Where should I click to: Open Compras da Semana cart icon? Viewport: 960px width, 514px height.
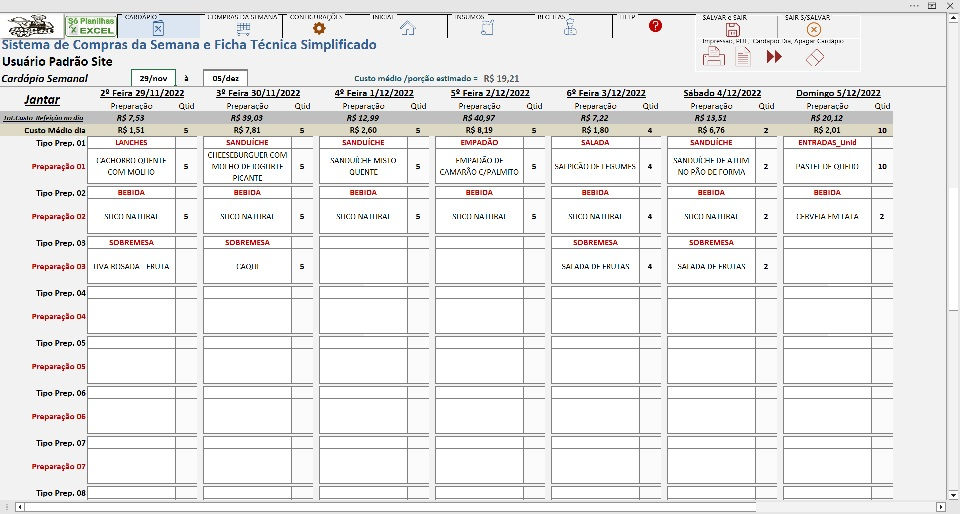pos(243,28)
